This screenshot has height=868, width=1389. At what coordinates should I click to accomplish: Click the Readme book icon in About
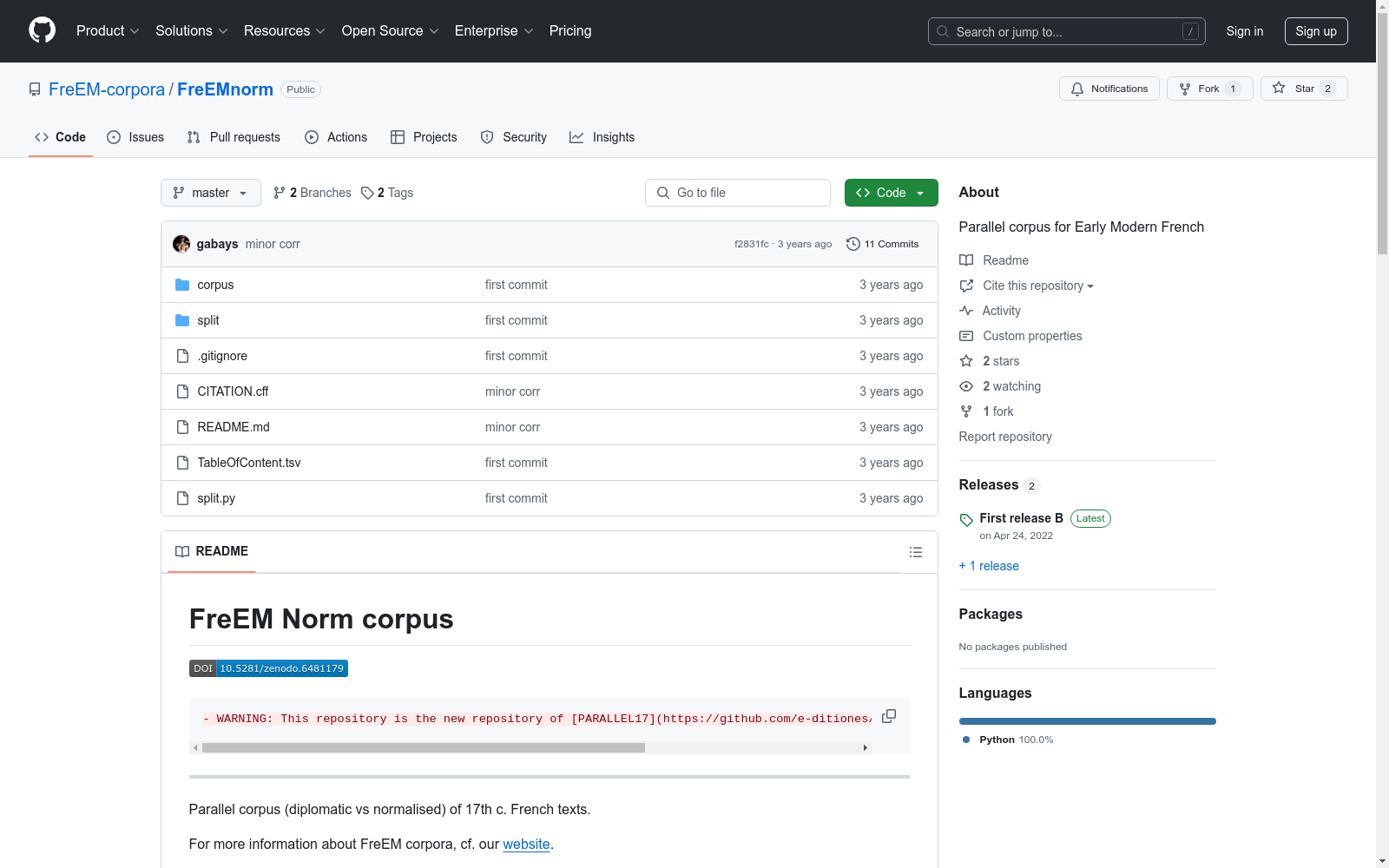point(966,260)
